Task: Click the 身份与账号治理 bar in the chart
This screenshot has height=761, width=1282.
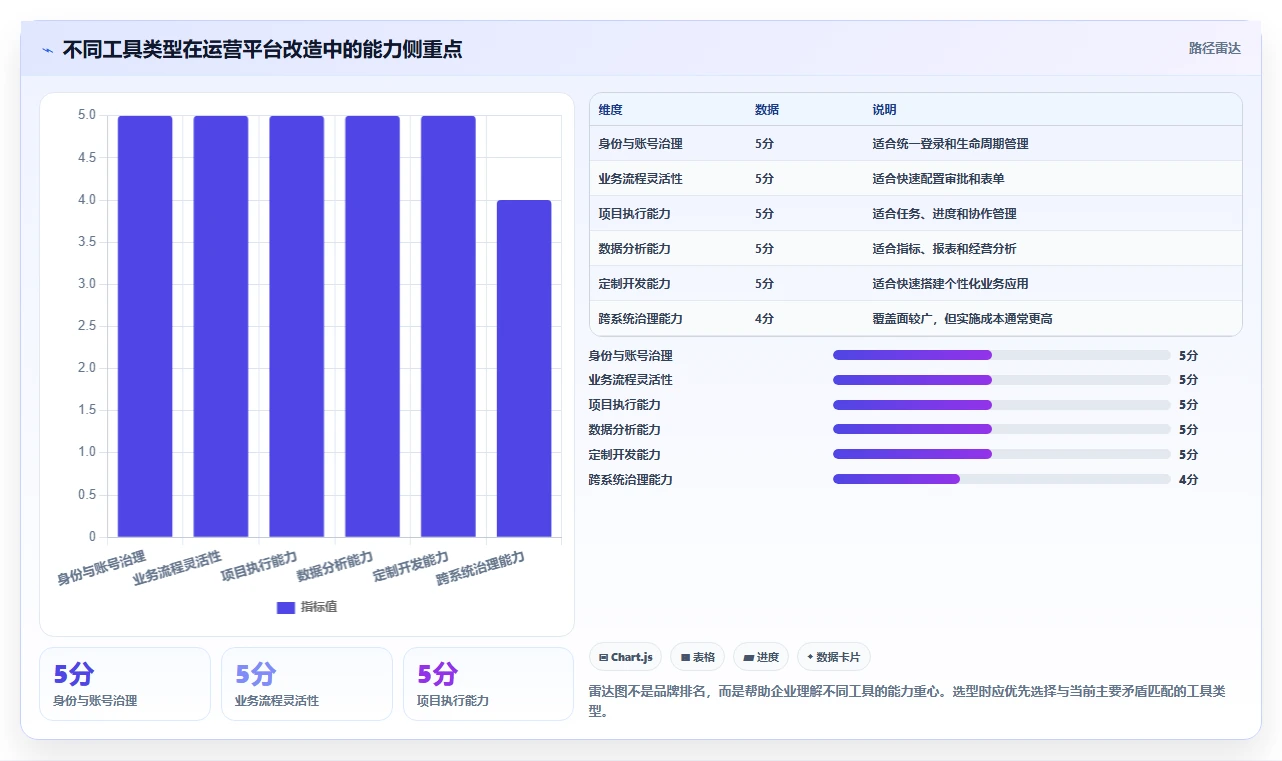Action: point(145,326)
